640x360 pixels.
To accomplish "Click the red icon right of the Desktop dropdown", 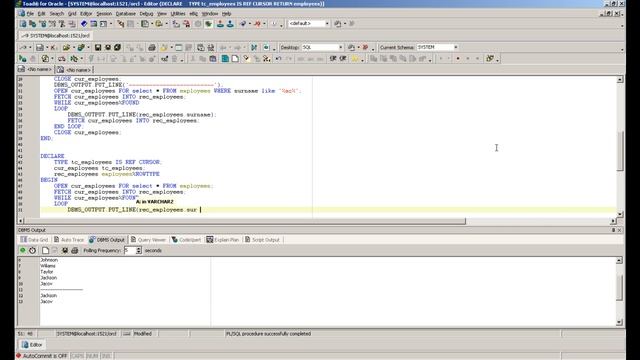I will (365, 47).
